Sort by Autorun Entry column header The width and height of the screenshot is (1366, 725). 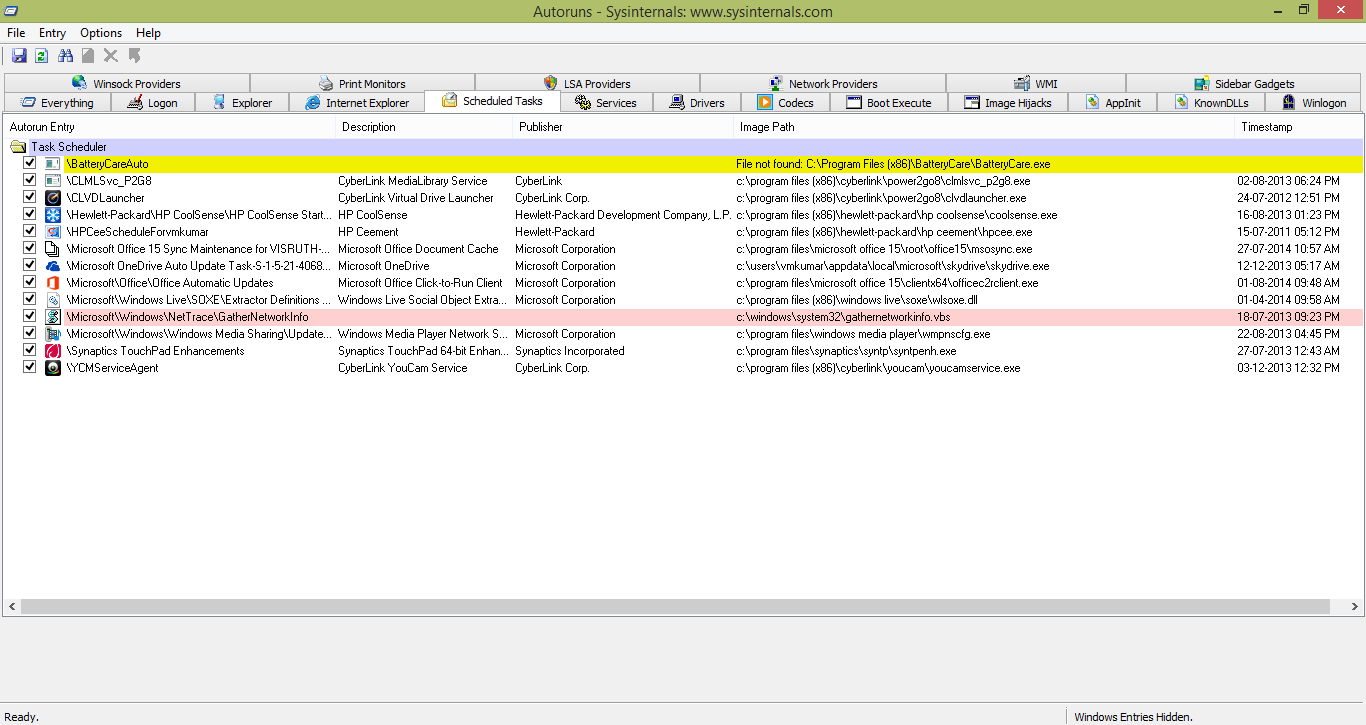(x=169, y=127)
